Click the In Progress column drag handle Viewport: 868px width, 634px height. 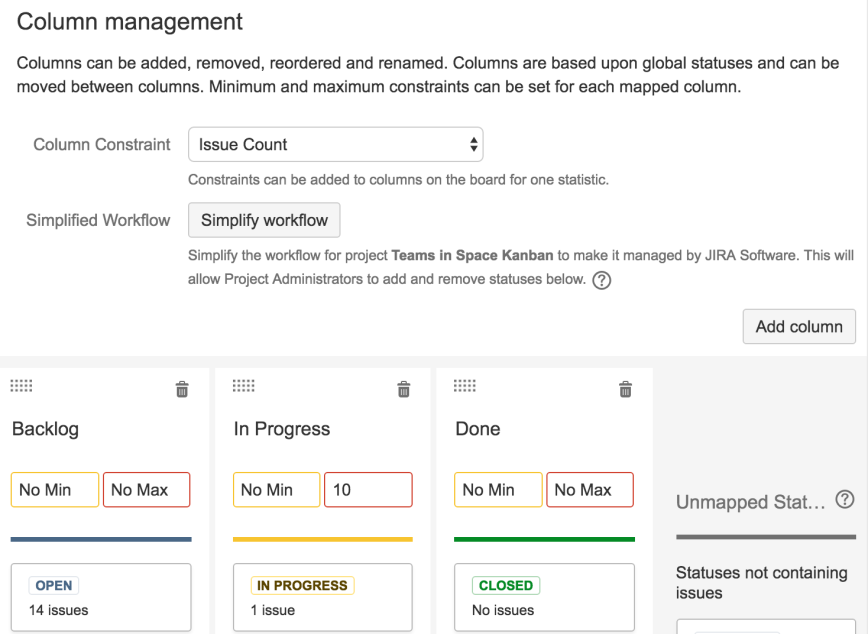pyautogui.click(x=243, y=386)
